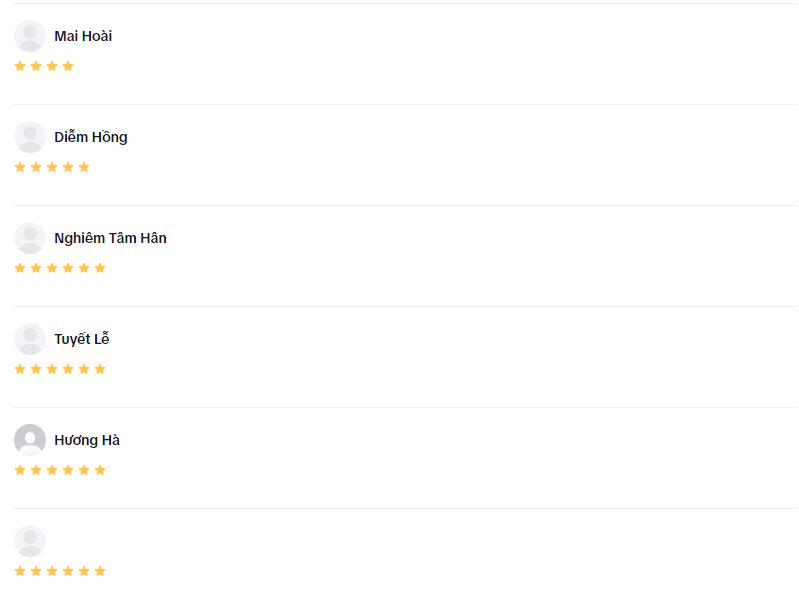799x595 pixels.
Task: Click Diễm Hồng's profile avatar
Action: [30, 137]
